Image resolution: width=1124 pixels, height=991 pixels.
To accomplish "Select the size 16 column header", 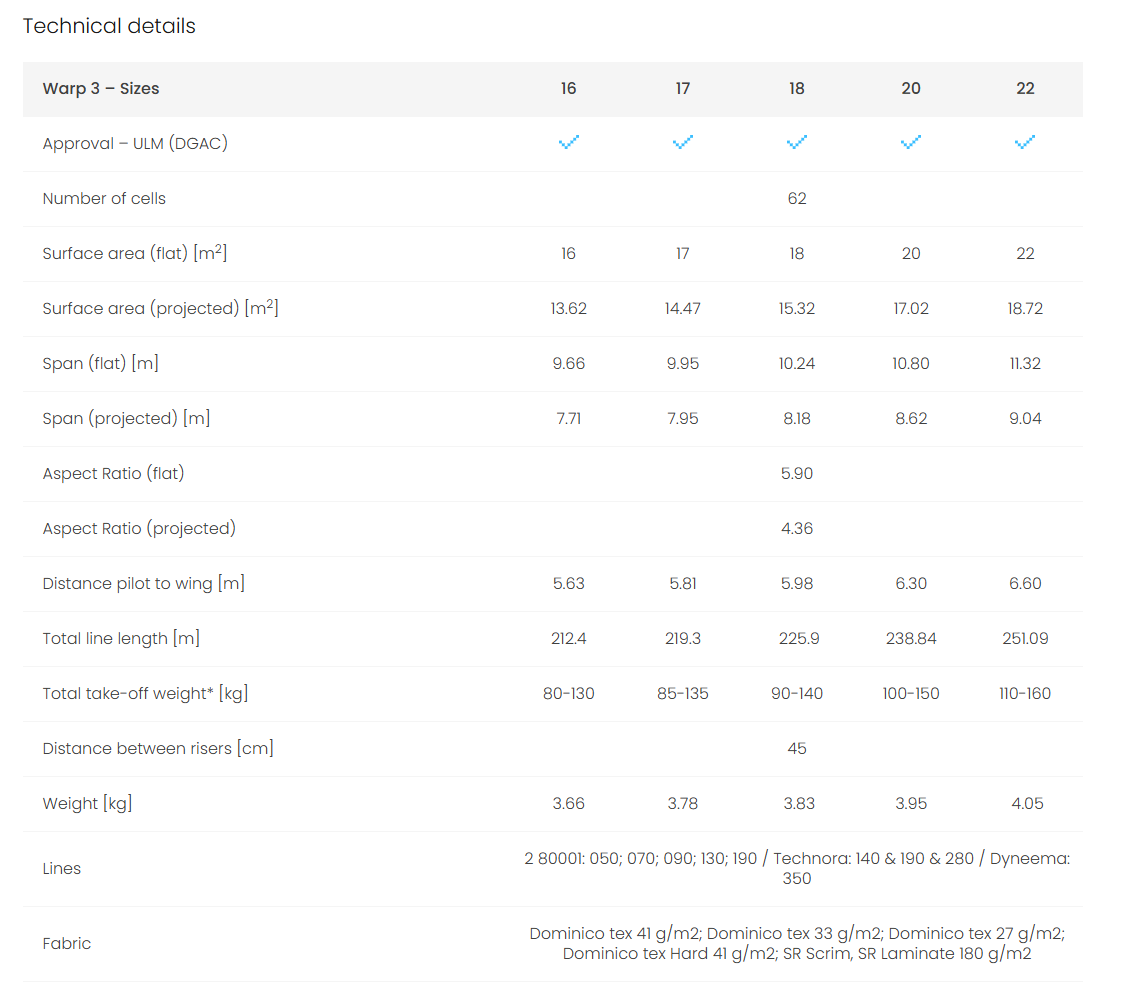I will point(568,89).
